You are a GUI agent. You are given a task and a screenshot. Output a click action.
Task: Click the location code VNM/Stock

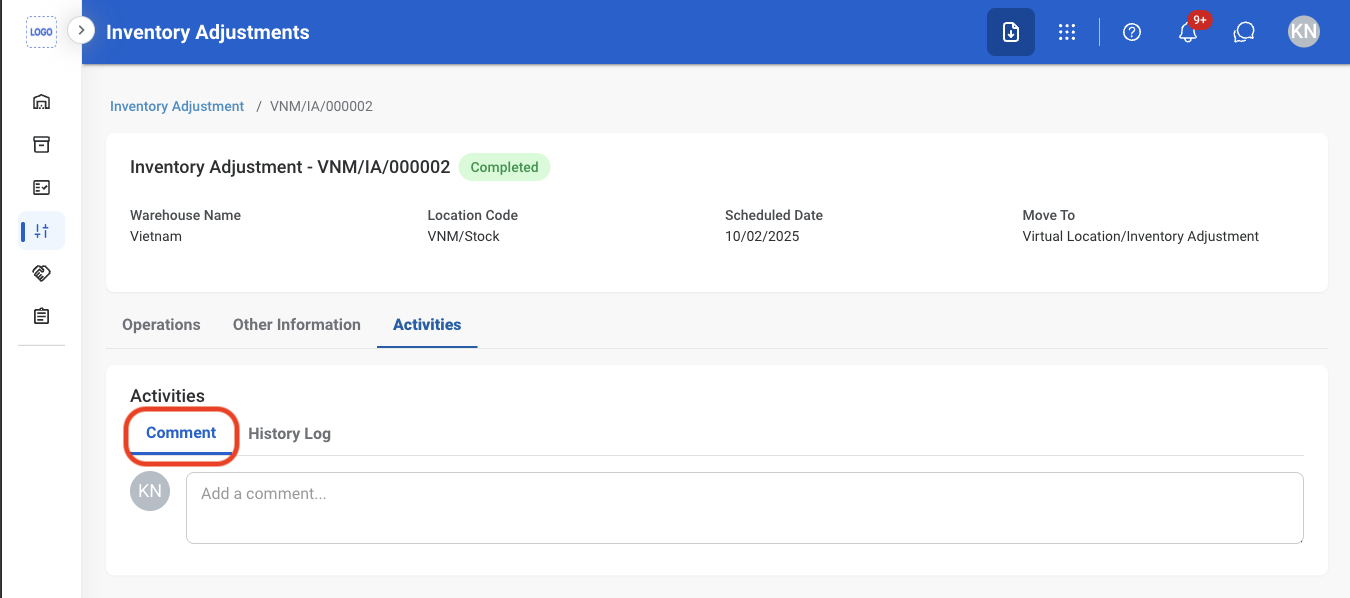(463, 237)
